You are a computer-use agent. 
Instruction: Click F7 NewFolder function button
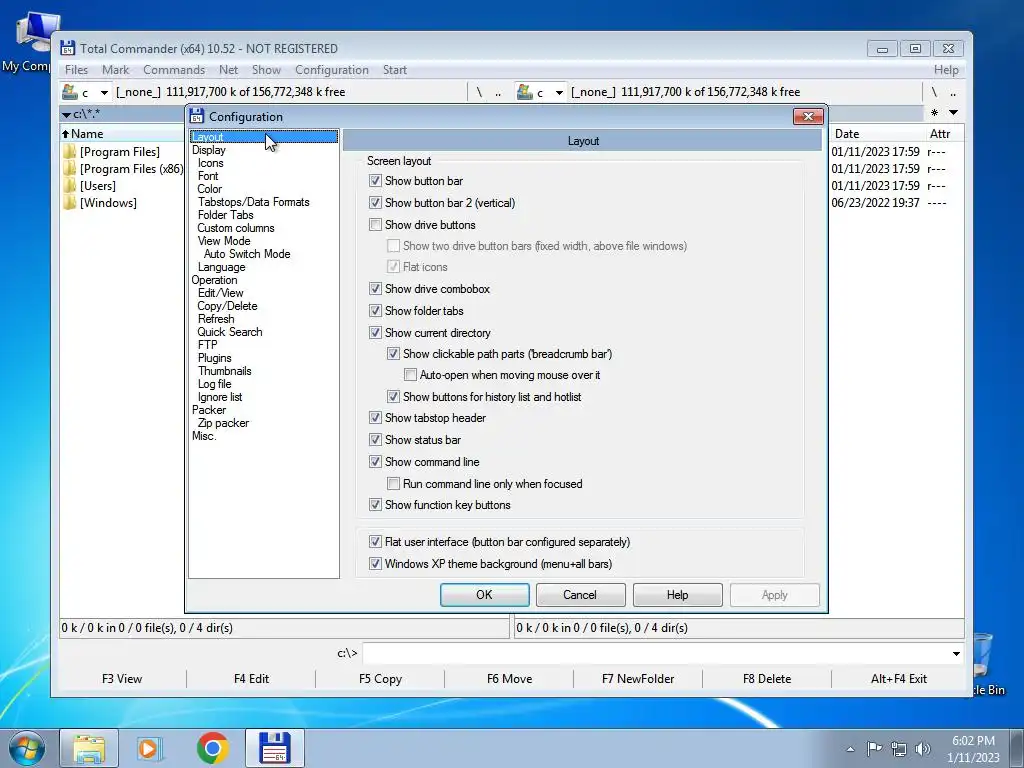pyautogui.click(x=638, y=679)
